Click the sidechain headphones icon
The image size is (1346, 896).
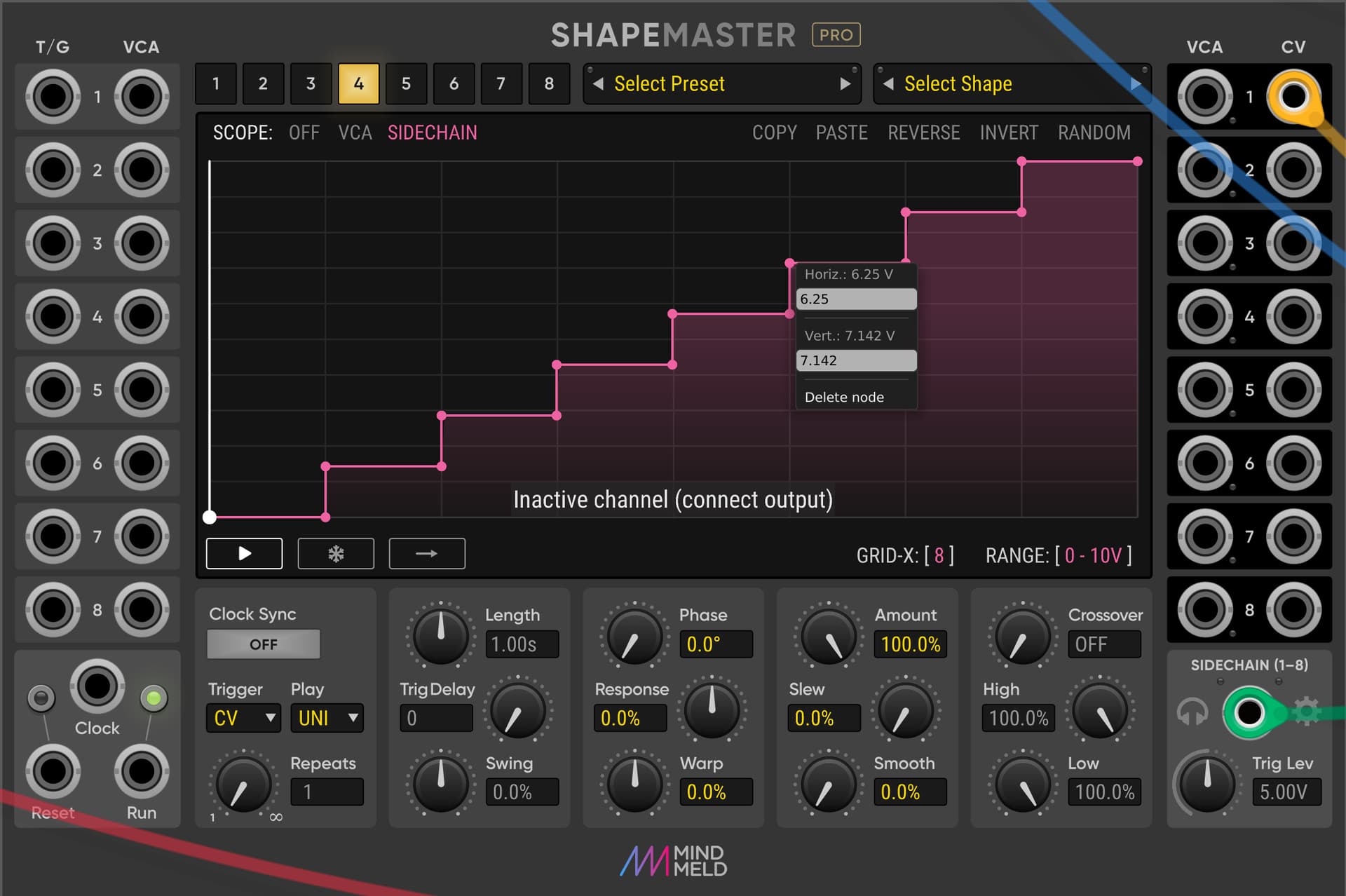coord(1192,712)
